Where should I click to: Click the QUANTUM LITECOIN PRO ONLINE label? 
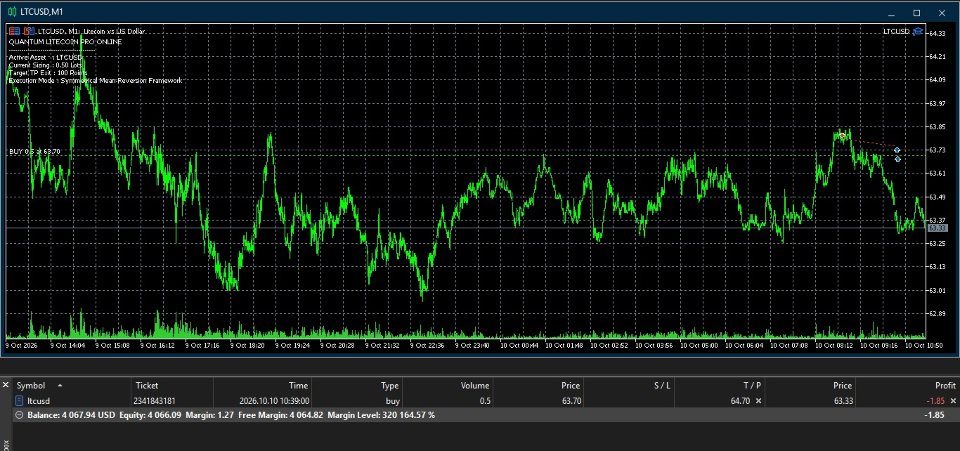pos(66,42)
